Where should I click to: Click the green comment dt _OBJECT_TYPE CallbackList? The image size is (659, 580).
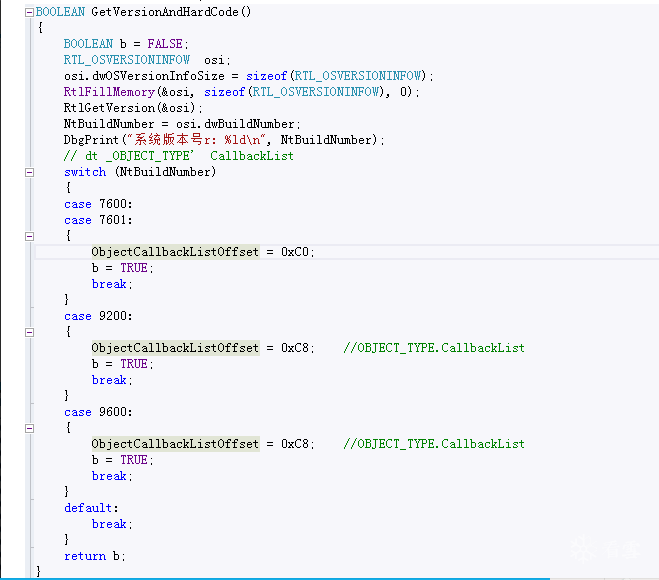coord(179,156)
